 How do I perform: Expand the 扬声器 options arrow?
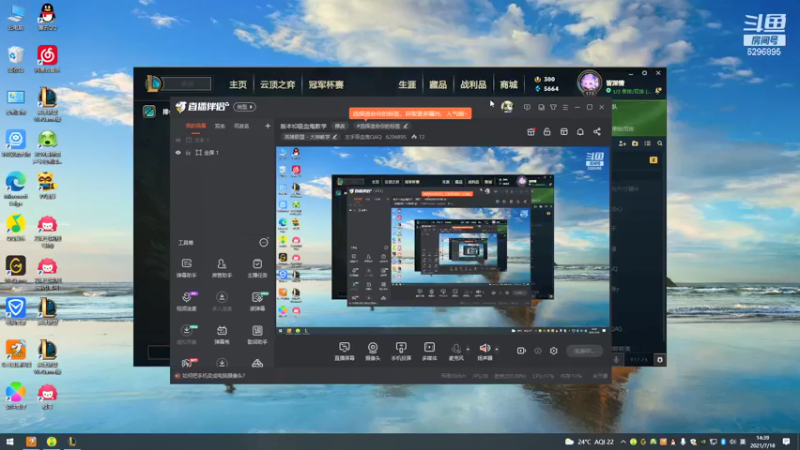click(497, 349)
